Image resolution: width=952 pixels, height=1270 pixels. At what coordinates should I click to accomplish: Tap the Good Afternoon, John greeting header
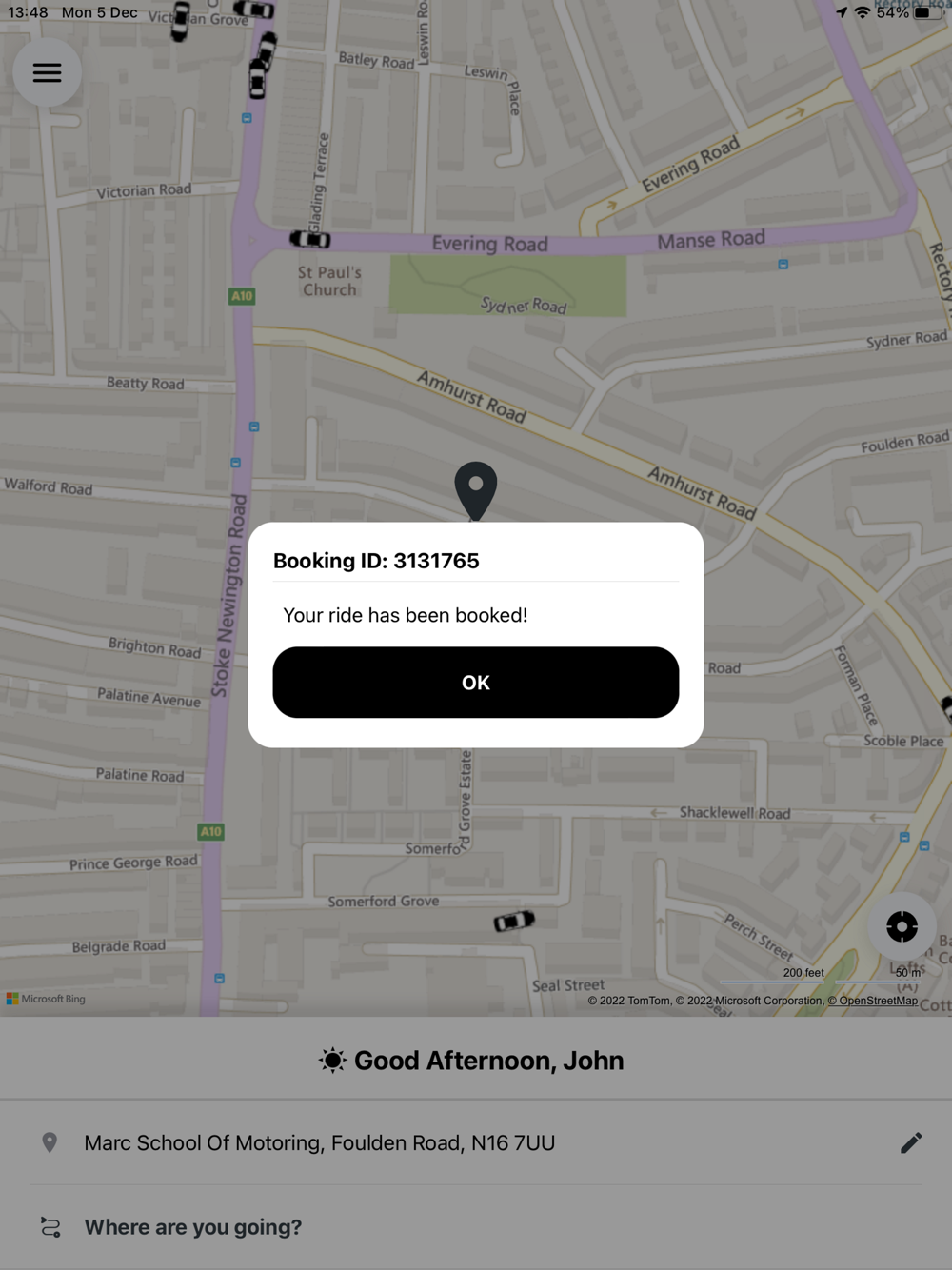tap(472, 1061)
